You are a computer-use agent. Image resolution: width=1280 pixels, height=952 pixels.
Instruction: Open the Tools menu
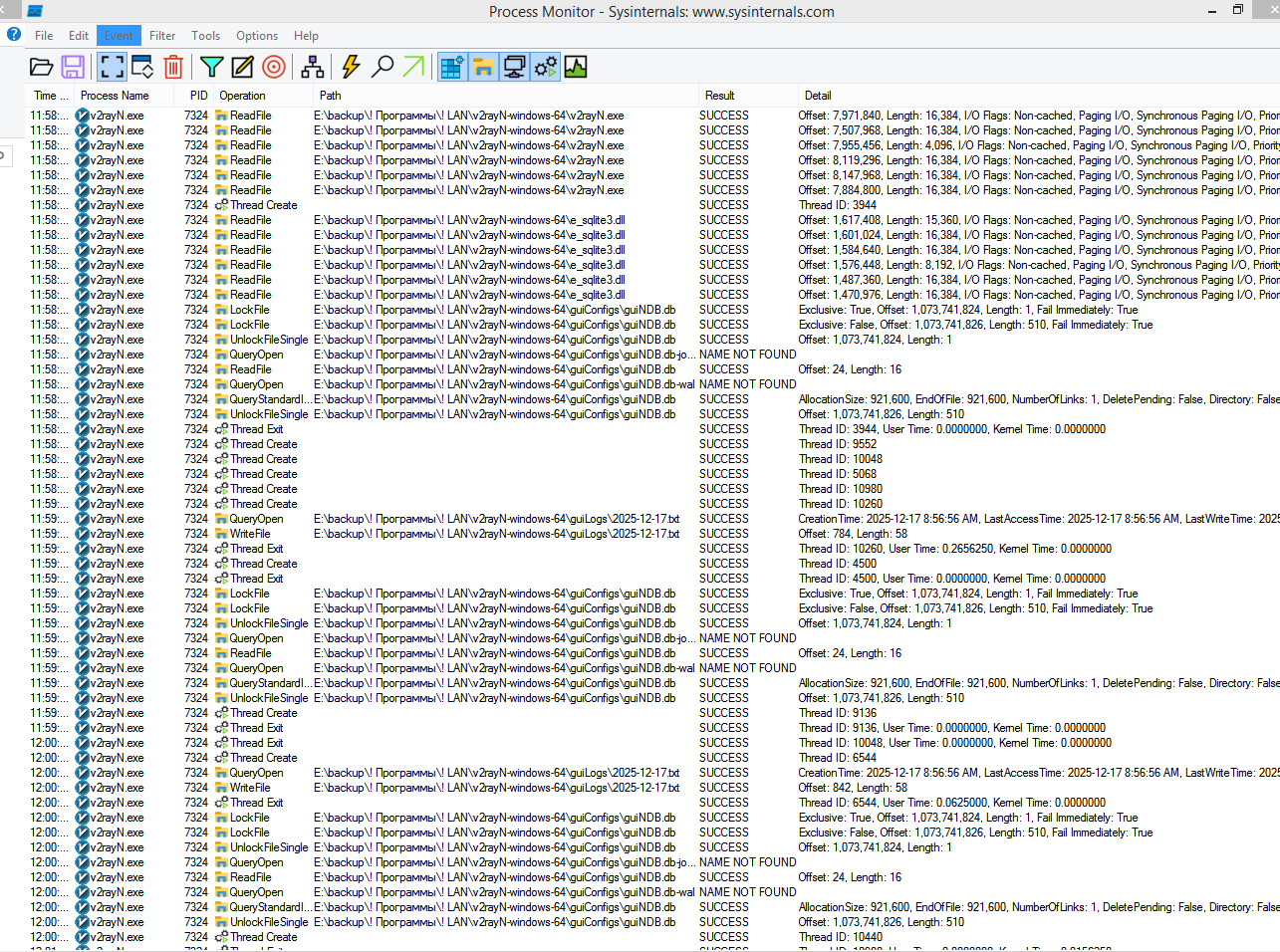click(x=206, y=35)
